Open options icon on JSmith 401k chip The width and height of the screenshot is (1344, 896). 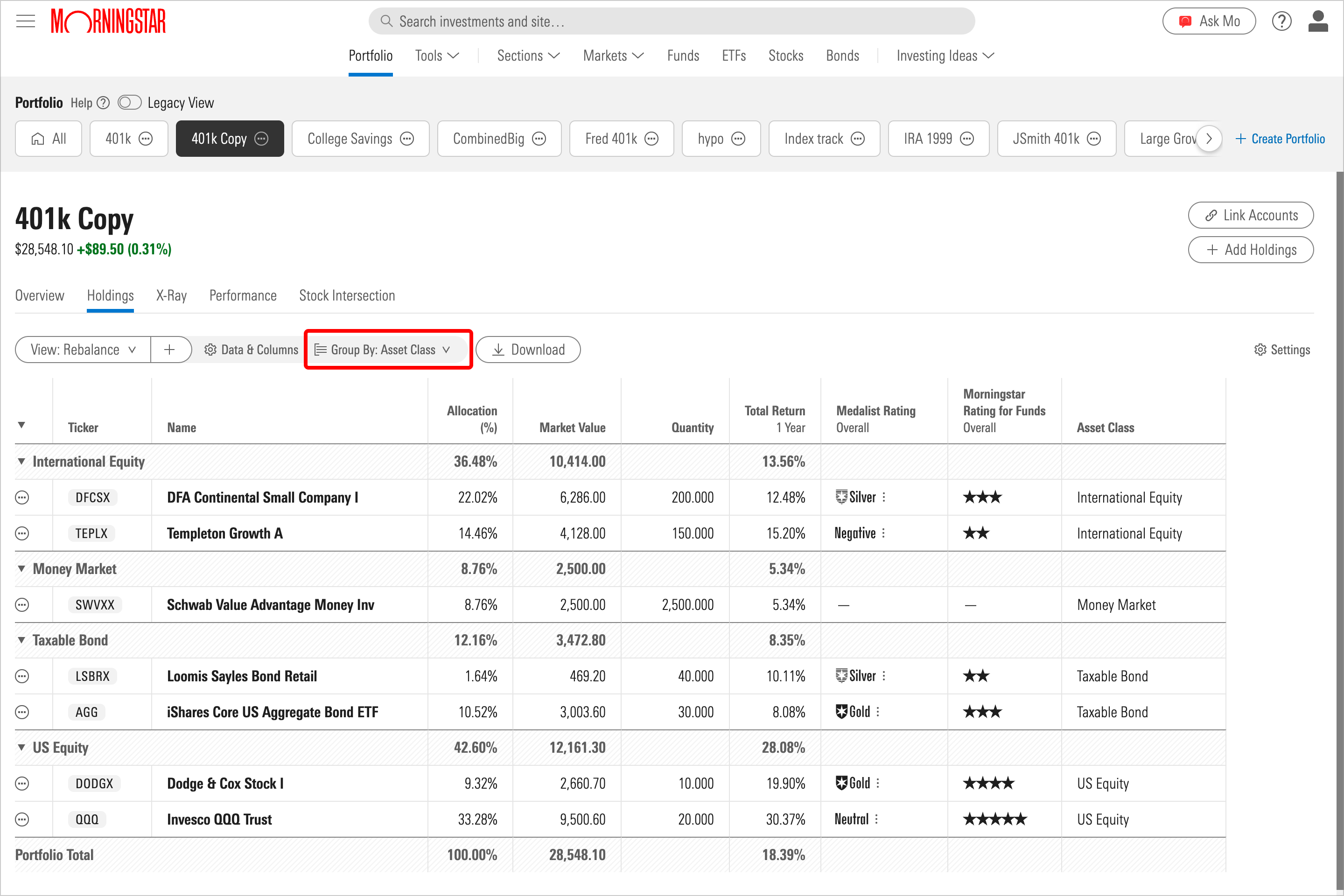[x=1094, y=139]
